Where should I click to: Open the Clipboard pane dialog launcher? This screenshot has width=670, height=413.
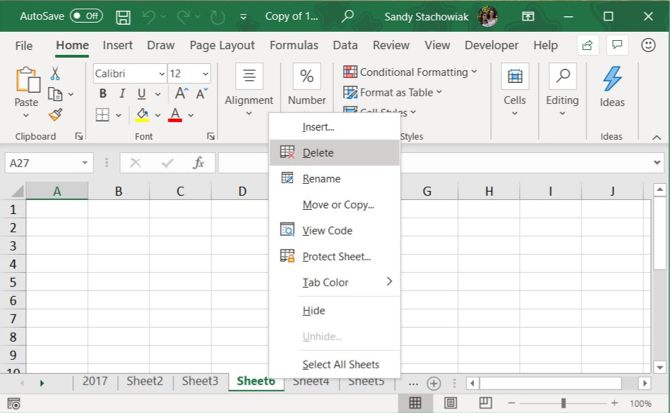coord(79,136)
